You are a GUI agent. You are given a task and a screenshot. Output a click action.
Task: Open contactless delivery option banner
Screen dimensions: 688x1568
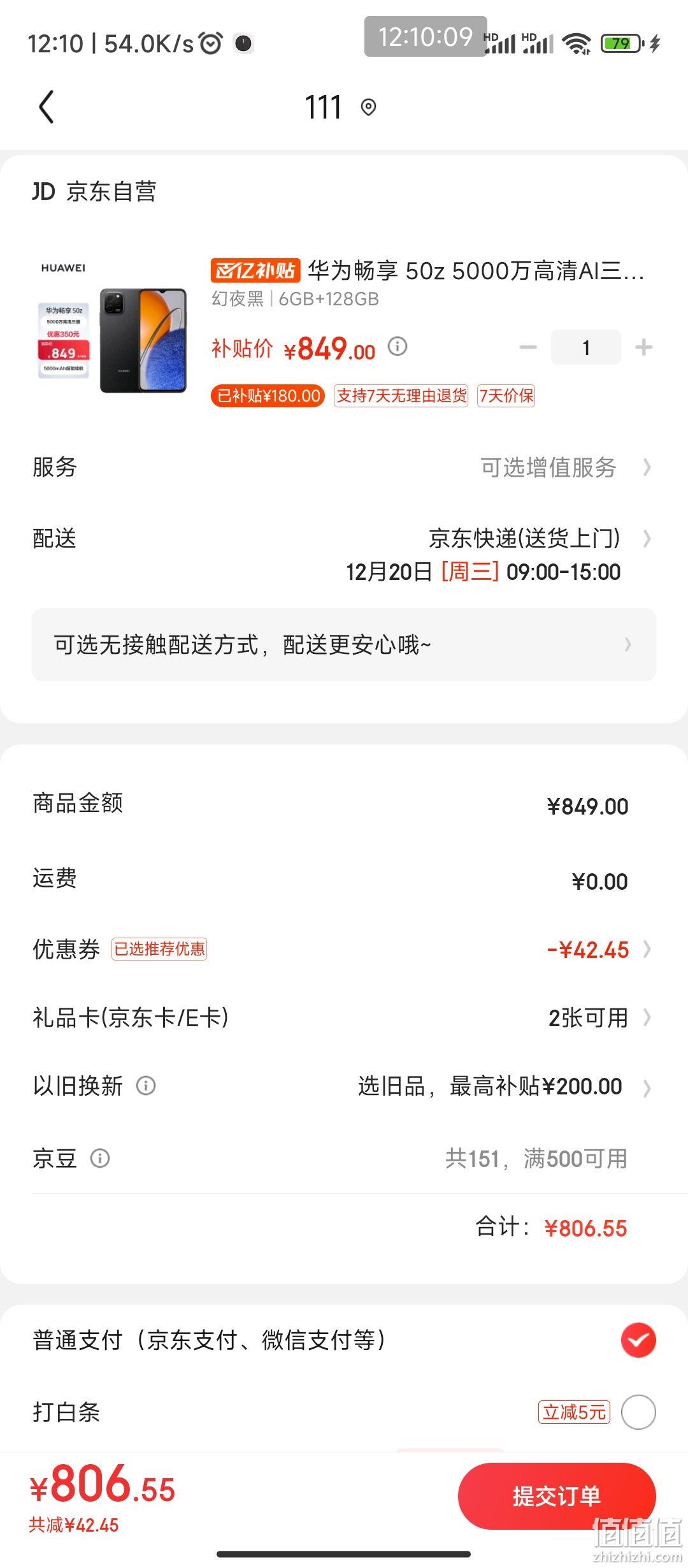click(x=344, y=644)
